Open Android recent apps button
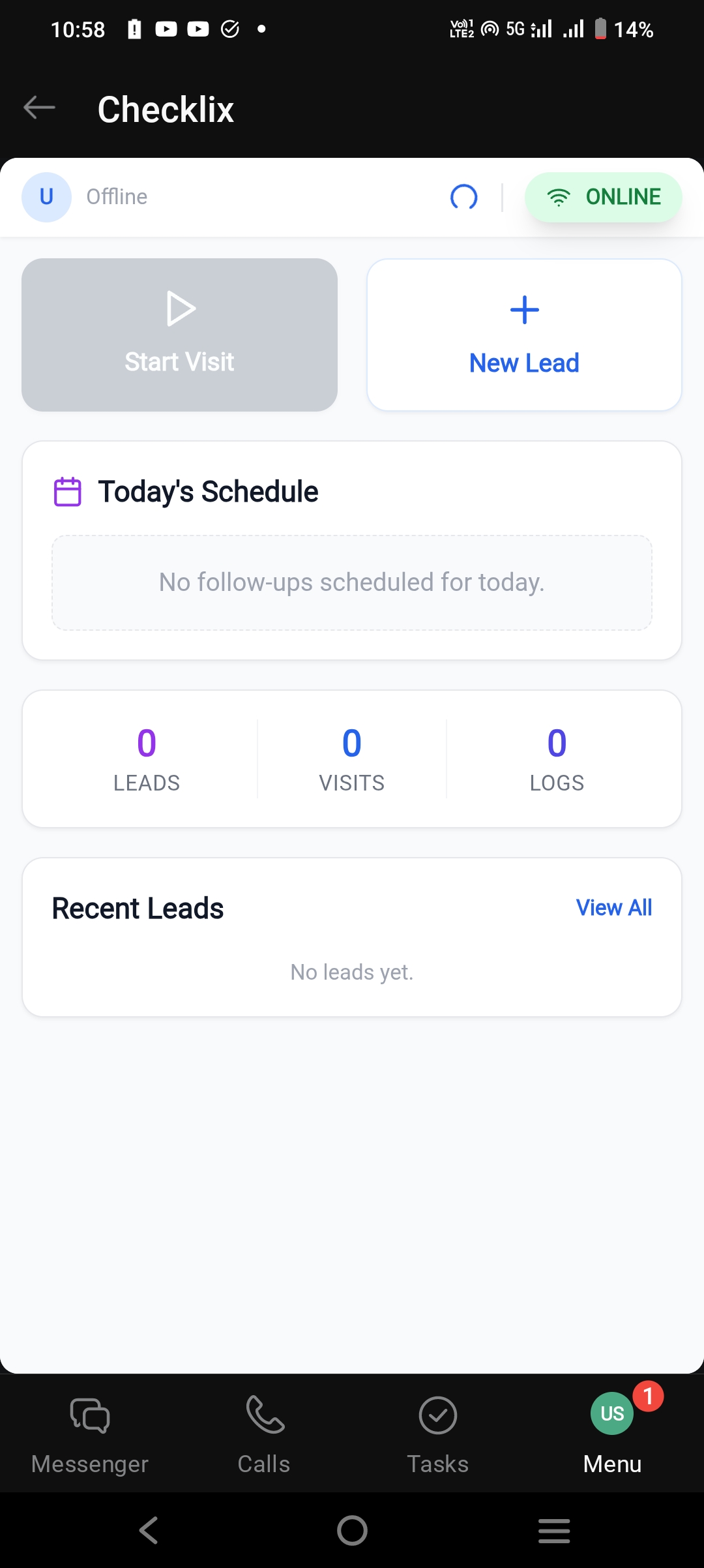 pyautogui.click(x=554, y=1530)
